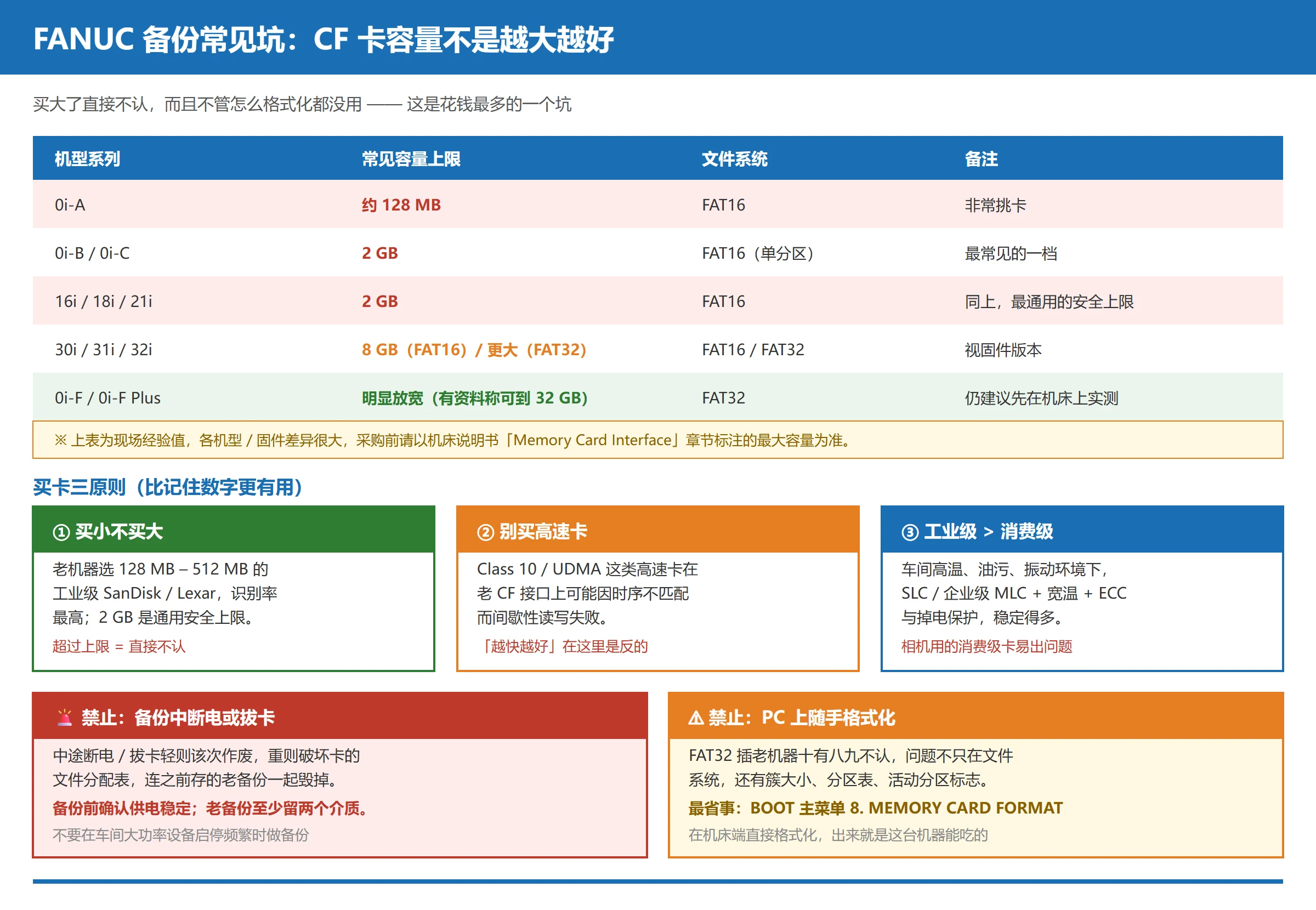This screenshot has height=910, width=1316.
Task: Select the 常见容量上限 column header
Action: [x=411, y=158]
